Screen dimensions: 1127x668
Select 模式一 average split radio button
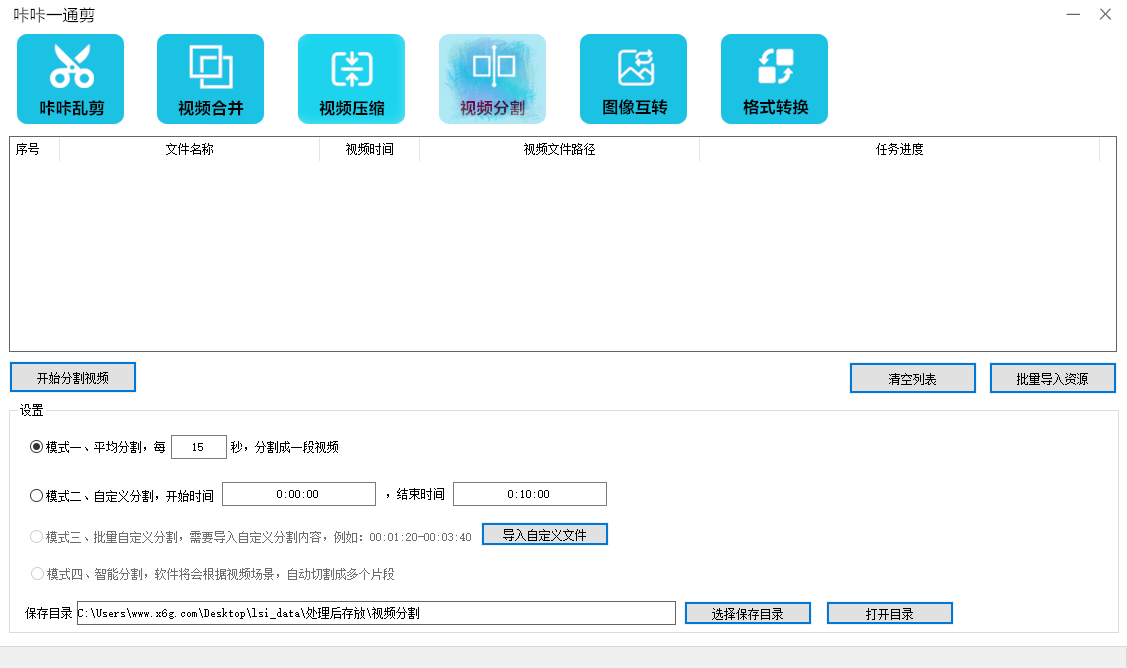(x=37, y=447)
